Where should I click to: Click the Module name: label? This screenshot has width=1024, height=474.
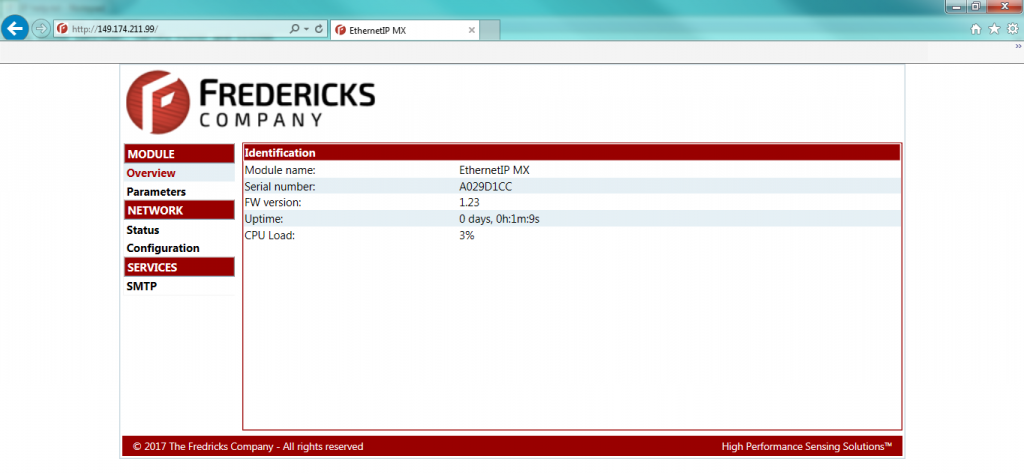coord(280,170)
